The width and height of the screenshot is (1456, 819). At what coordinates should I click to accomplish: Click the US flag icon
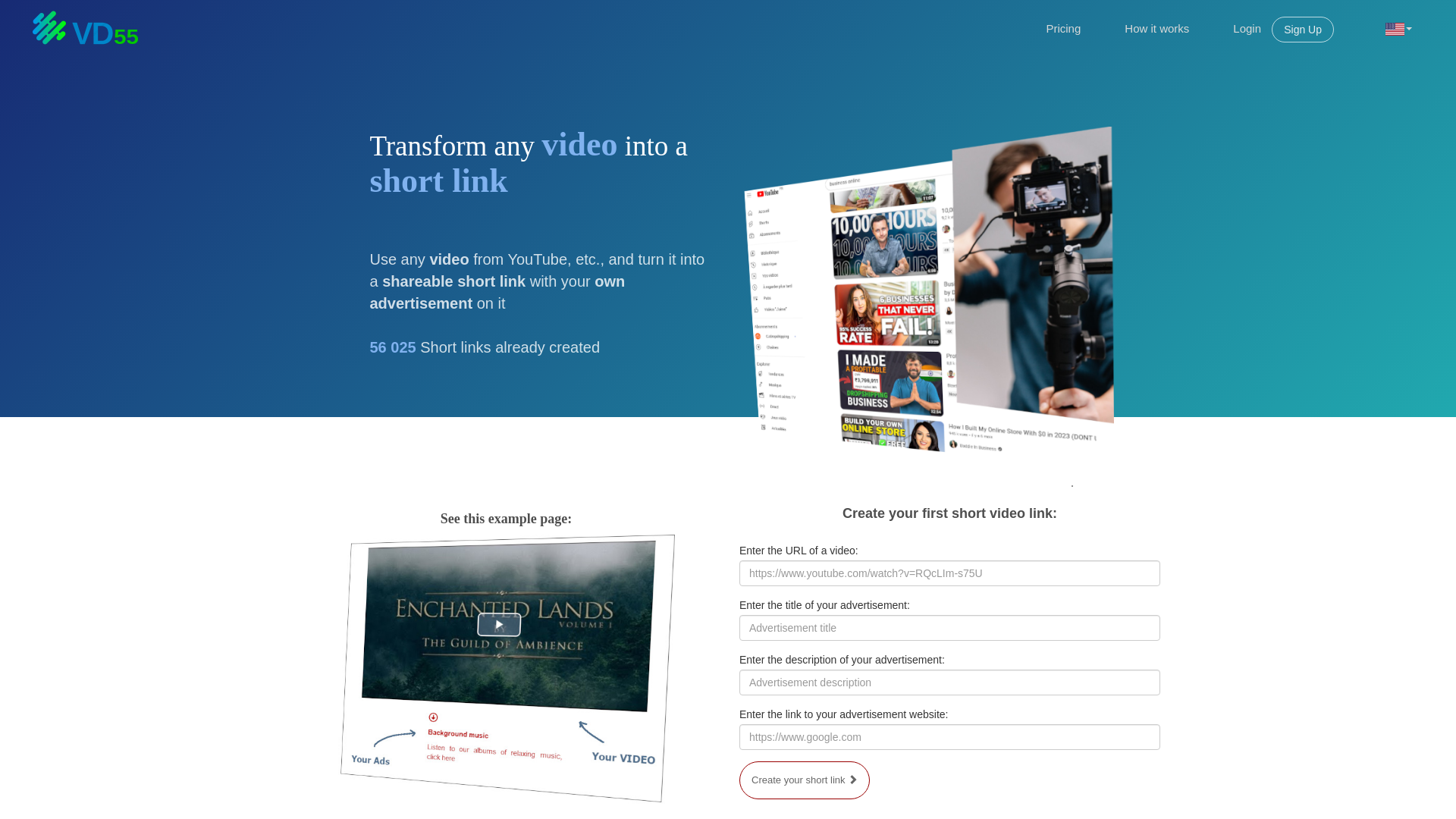tap(1394, 29)
